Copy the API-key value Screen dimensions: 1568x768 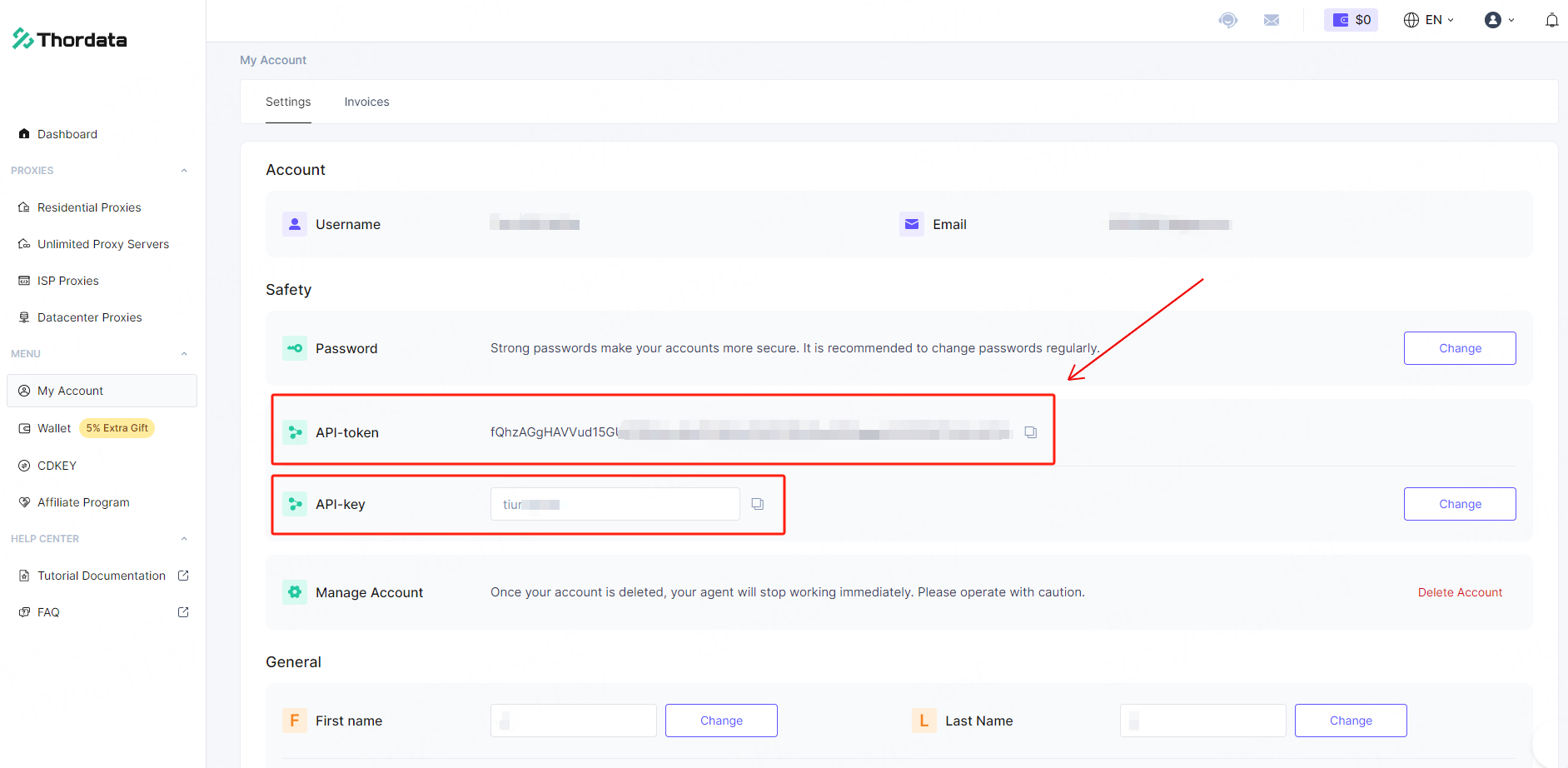pos(758,504)
